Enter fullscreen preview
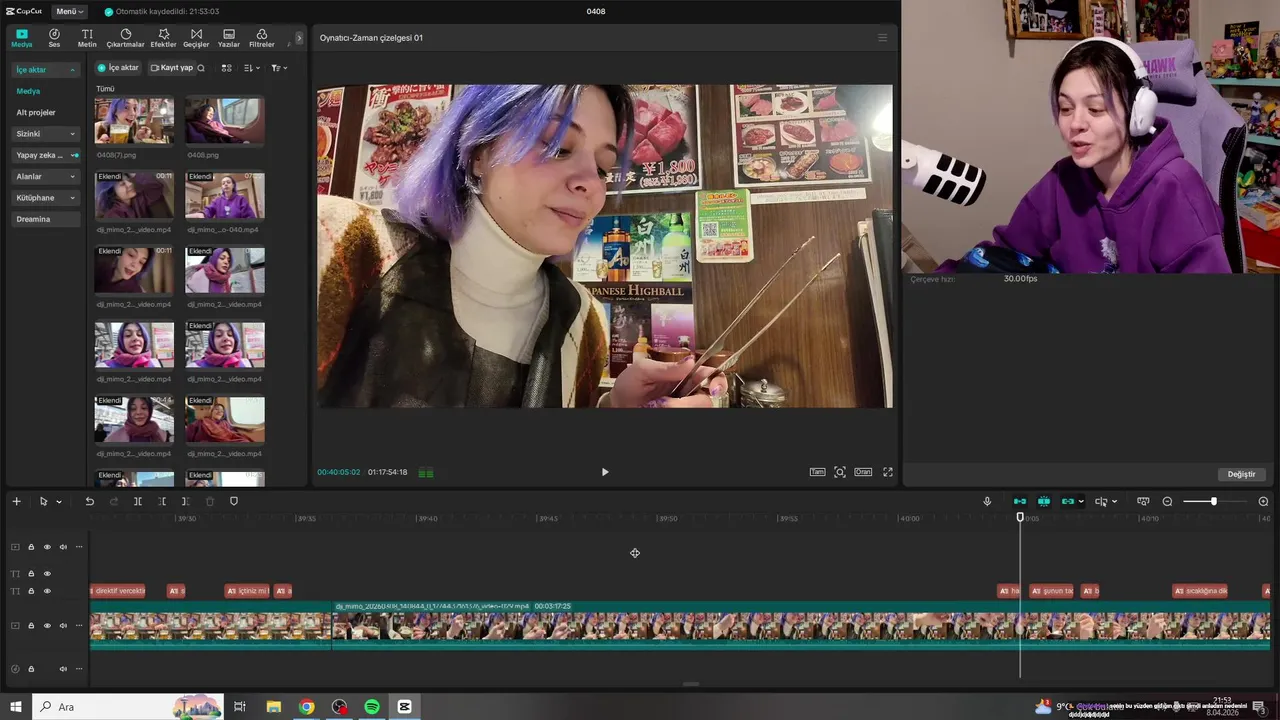Screen dimensions: 1280x720 (887, 472)
